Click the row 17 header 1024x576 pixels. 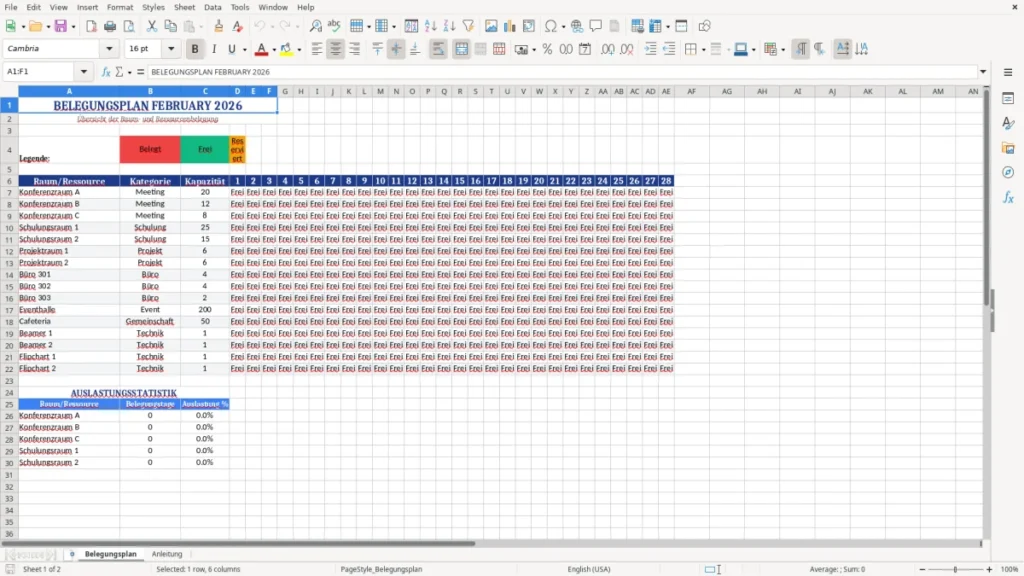pos(9,310)
